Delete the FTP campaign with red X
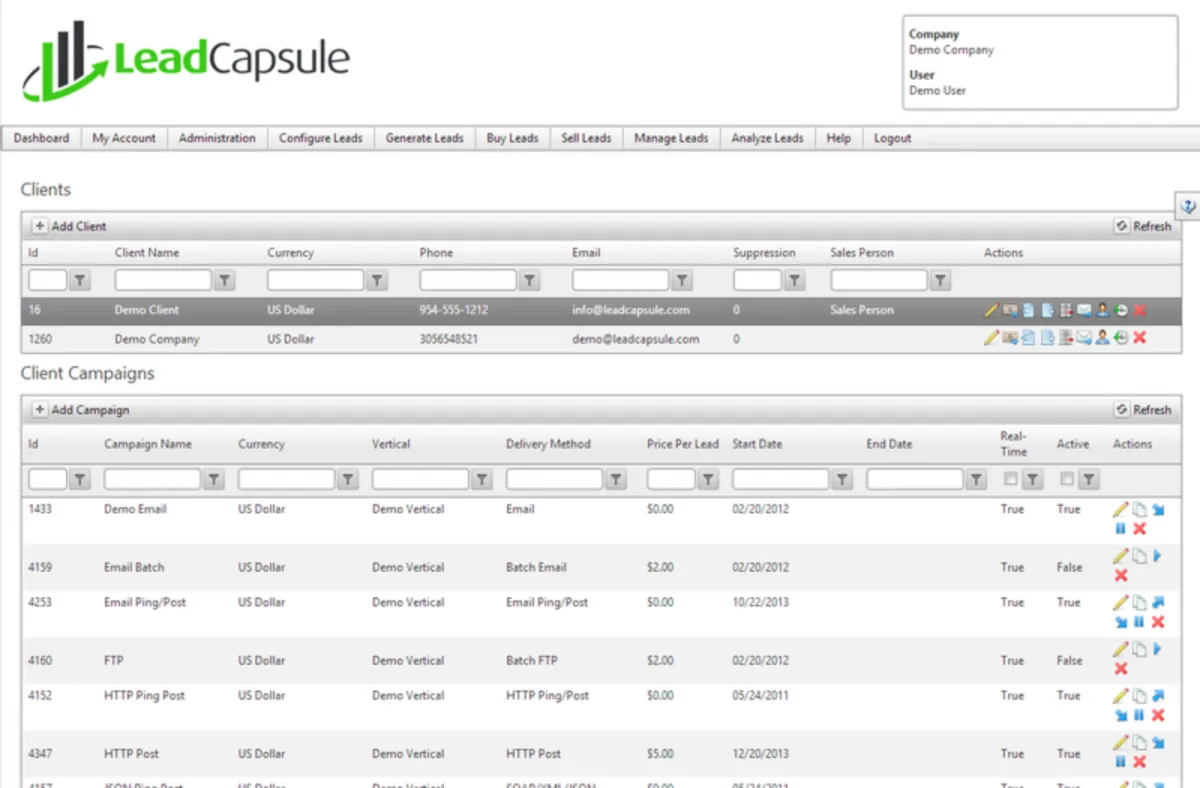Viewport: 1200px width, 788px height. (1121, 668)
